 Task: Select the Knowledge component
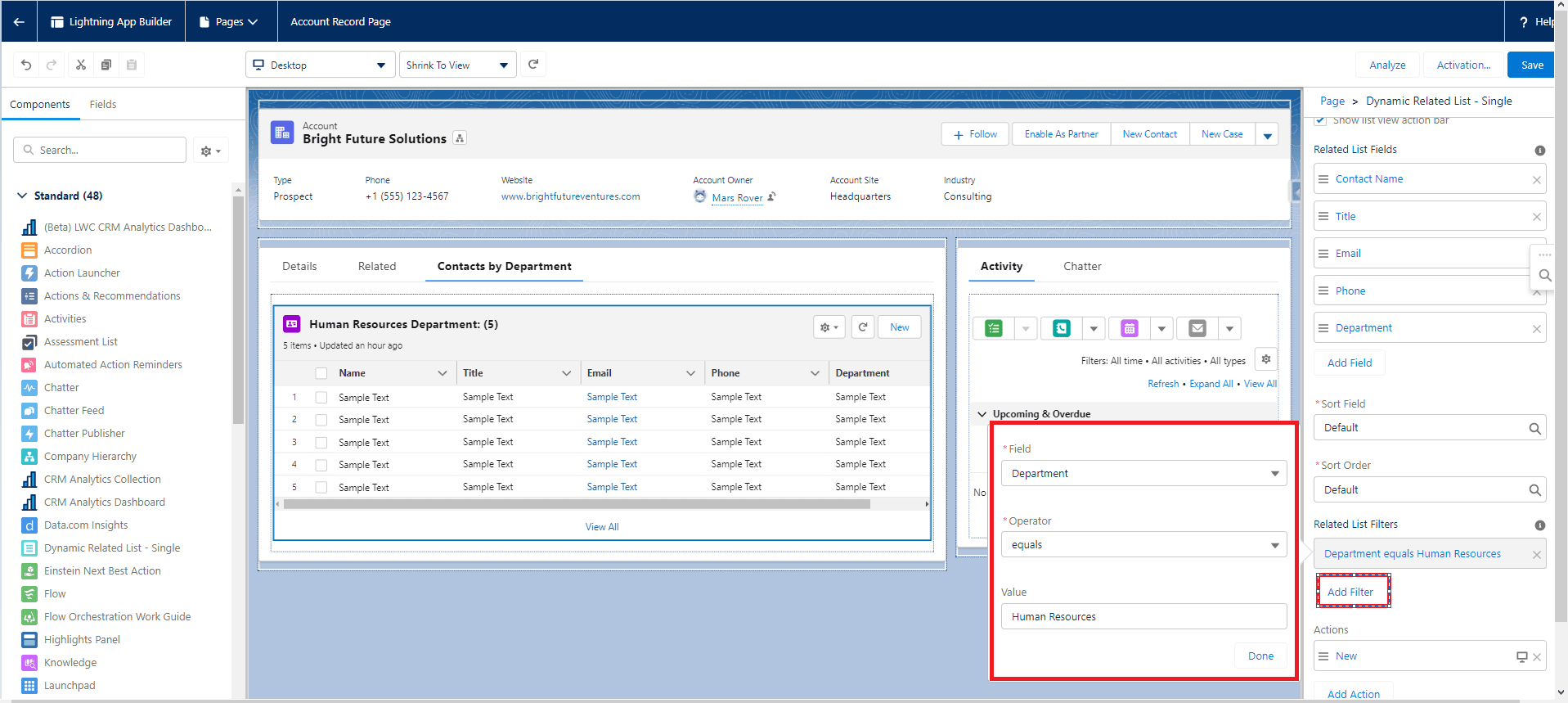pyautogui.click(x=70, y=663)
